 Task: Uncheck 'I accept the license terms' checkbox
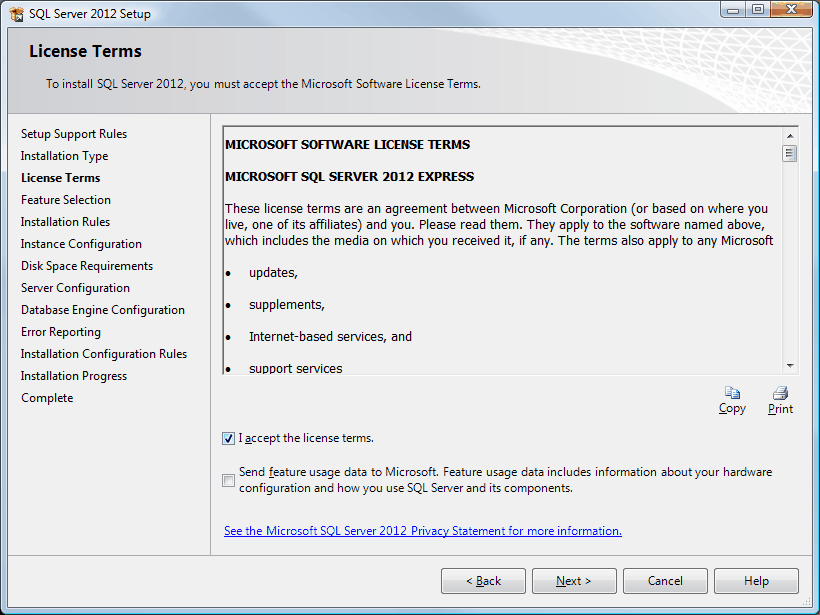click(x=229, y=438)
